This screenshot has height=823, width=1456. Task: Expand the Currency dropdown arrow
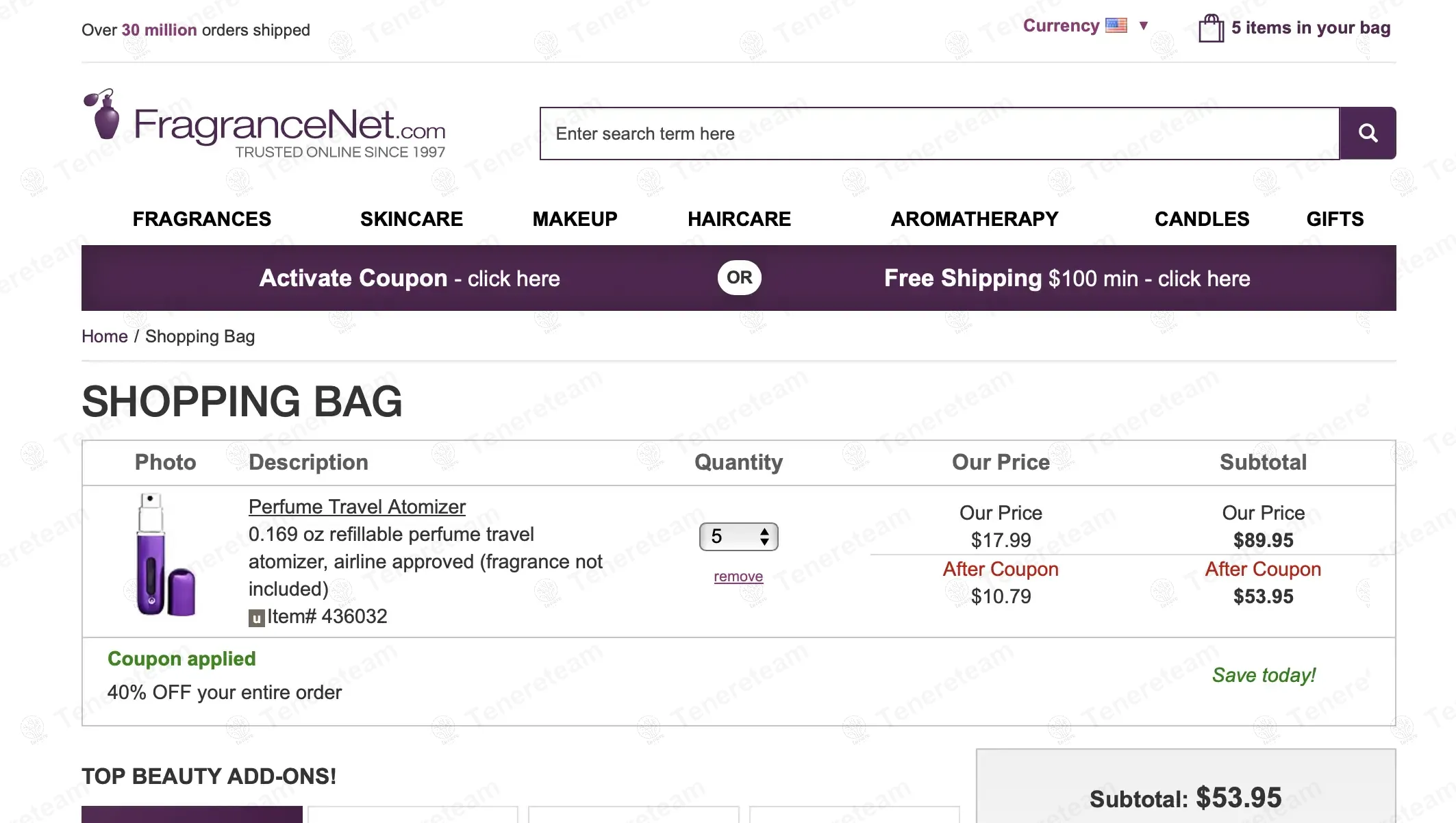[1144, 25]
